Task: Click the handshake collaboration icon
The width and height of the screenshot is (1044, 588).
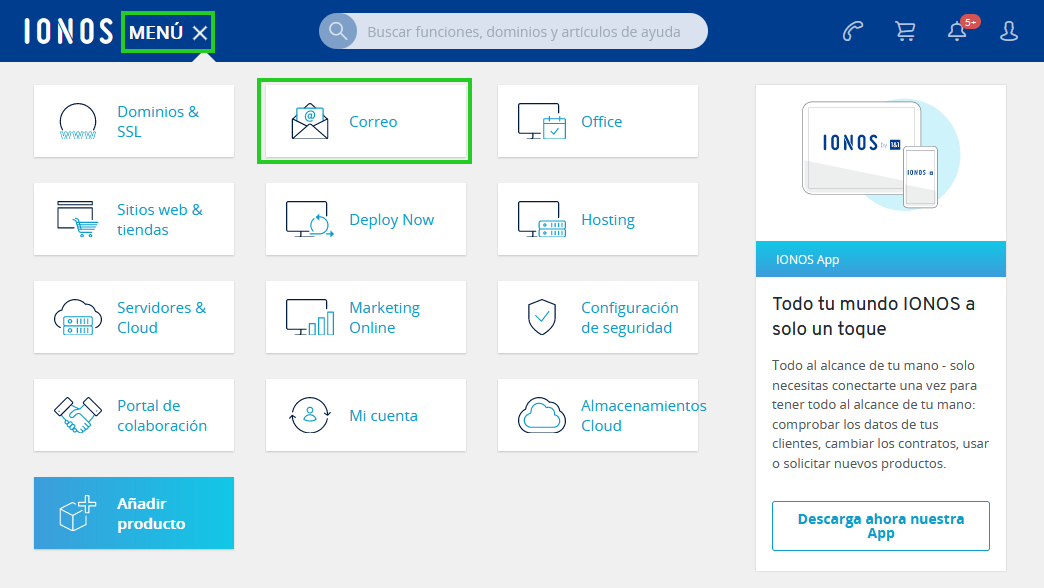Action: [78, 415]
